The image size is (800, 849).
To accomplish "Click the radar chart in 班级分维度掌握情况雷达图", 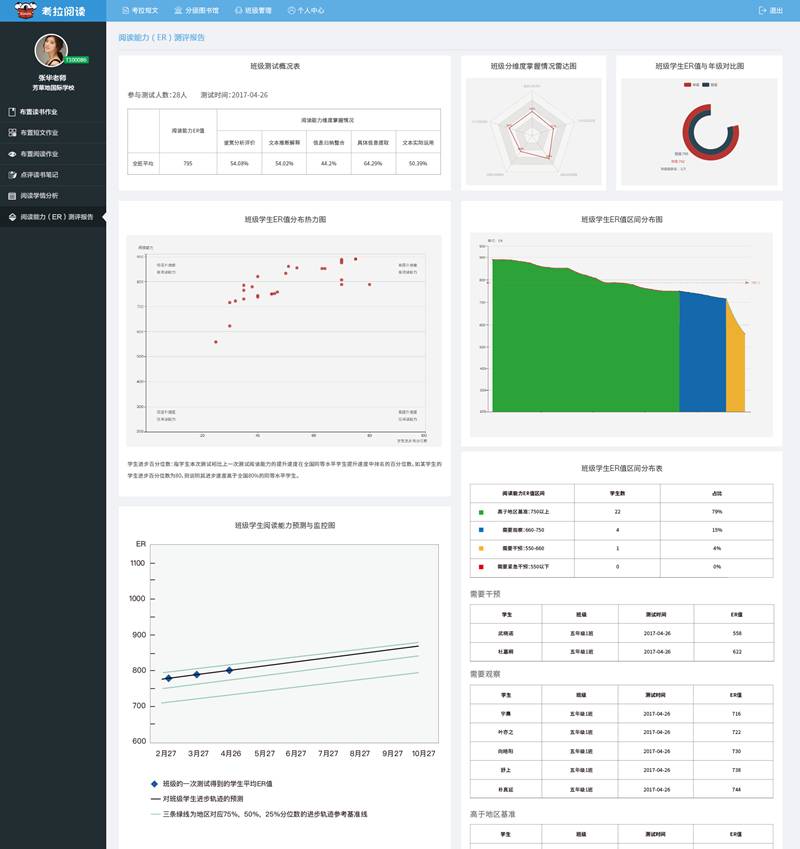I will point(532,132).
